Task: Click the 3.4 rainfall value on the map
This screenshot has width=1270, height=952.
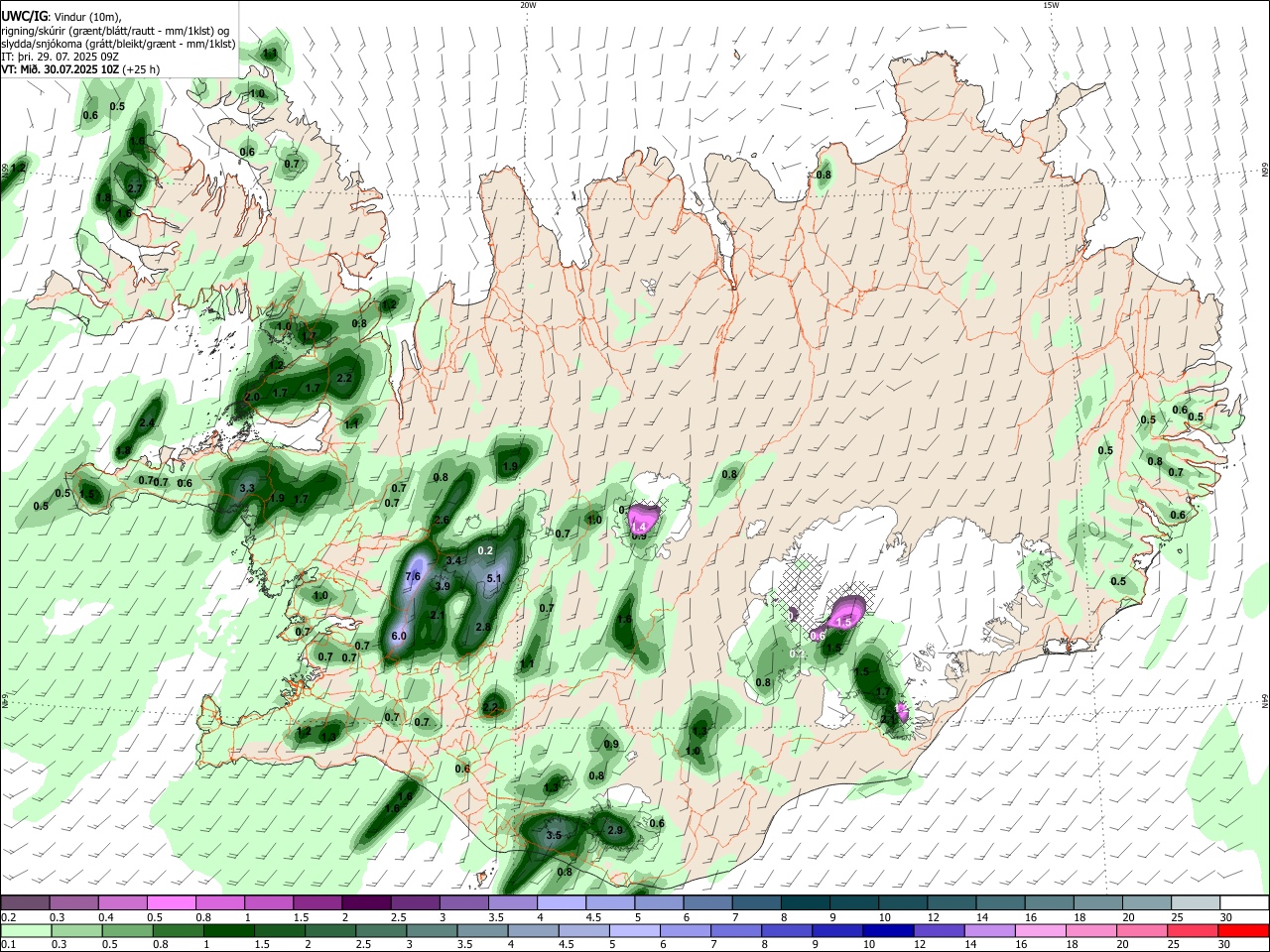Action: tap(453, 560)
